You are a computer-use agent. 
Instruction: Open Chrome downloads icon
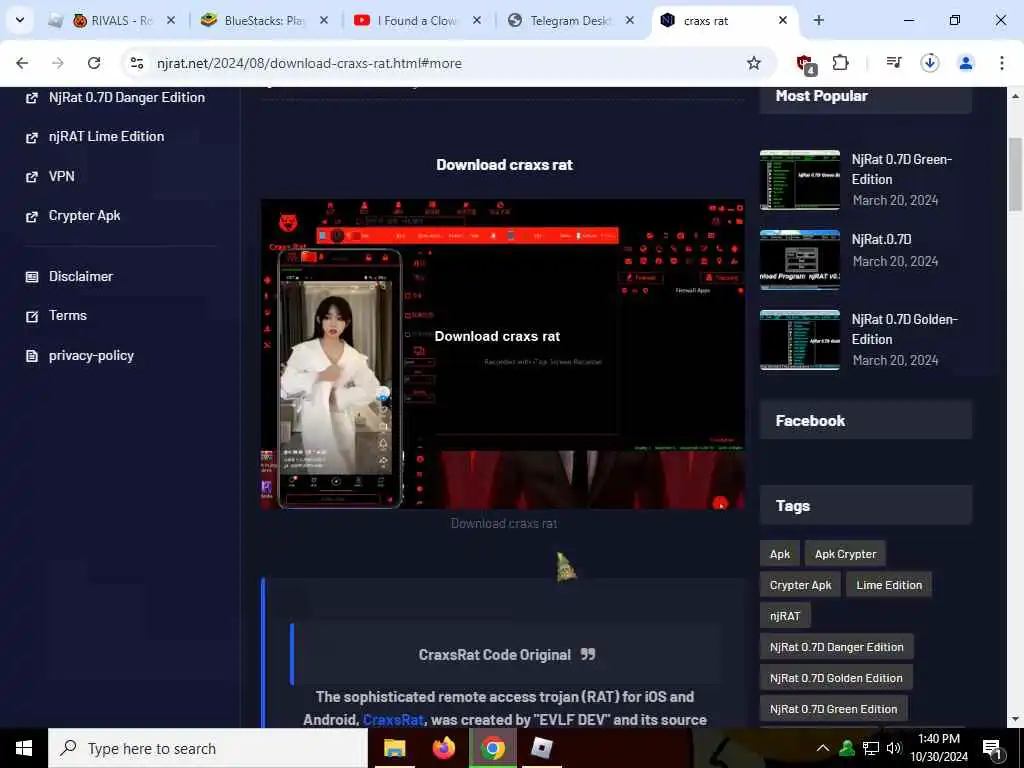tap(929, 63)
